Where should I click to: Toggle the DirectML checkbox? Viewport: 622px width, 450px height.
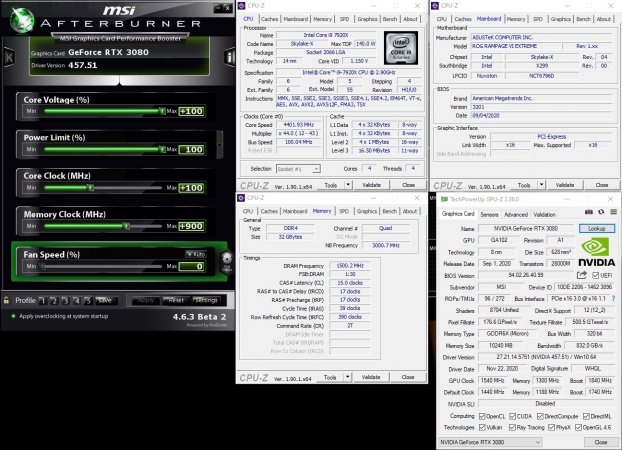point(586,416)
